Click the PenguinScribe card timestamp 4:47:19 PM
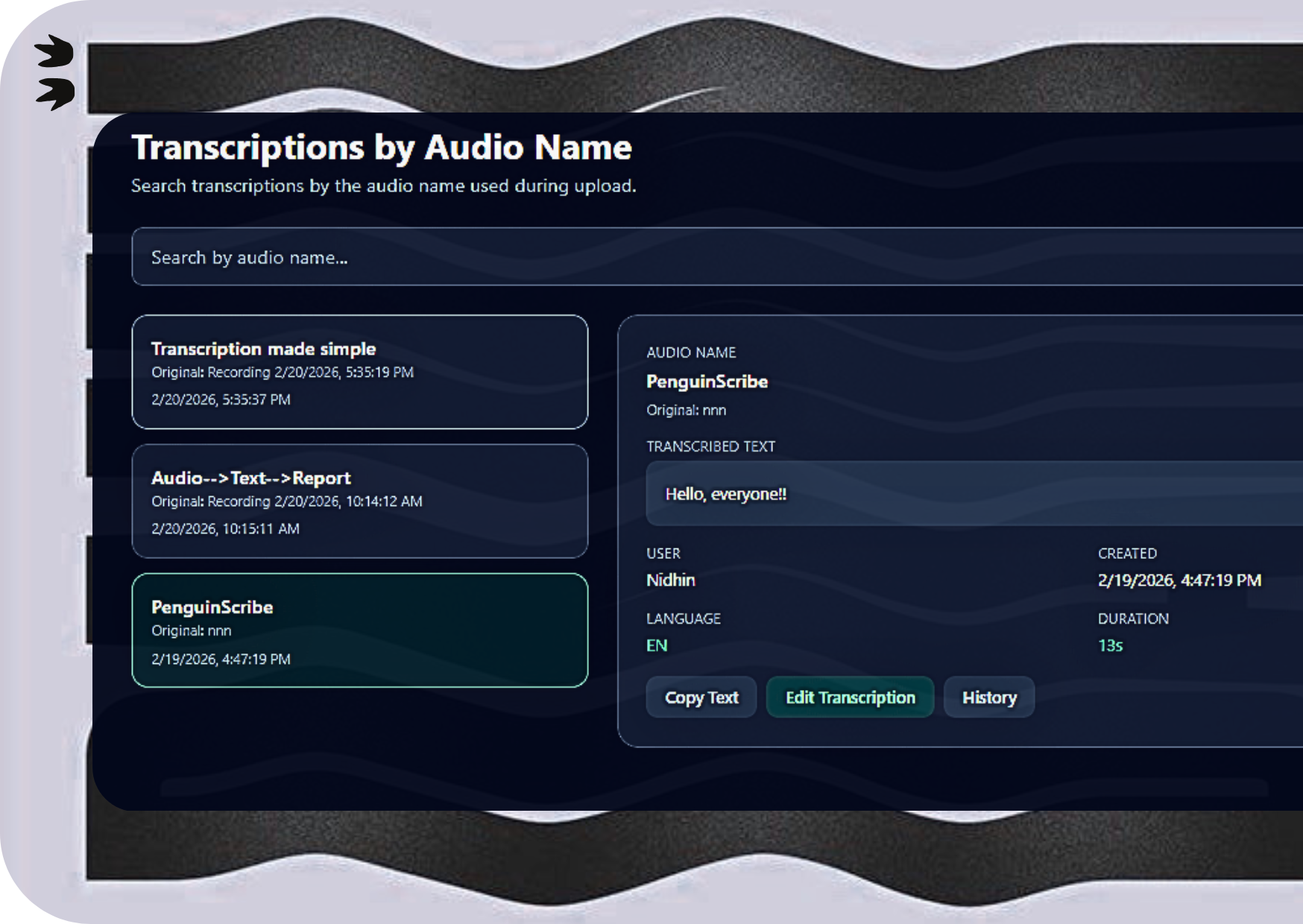The width and height of the screenshot is (1303, 924). click(220, 658)
